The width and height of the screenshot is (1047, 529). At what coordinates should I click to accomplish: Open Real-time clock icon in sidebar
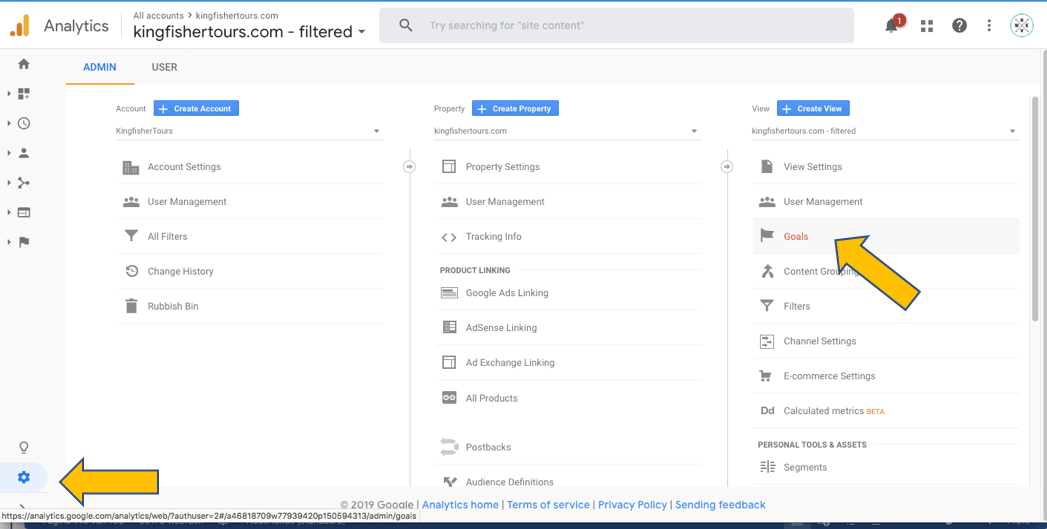pos(24,124)
